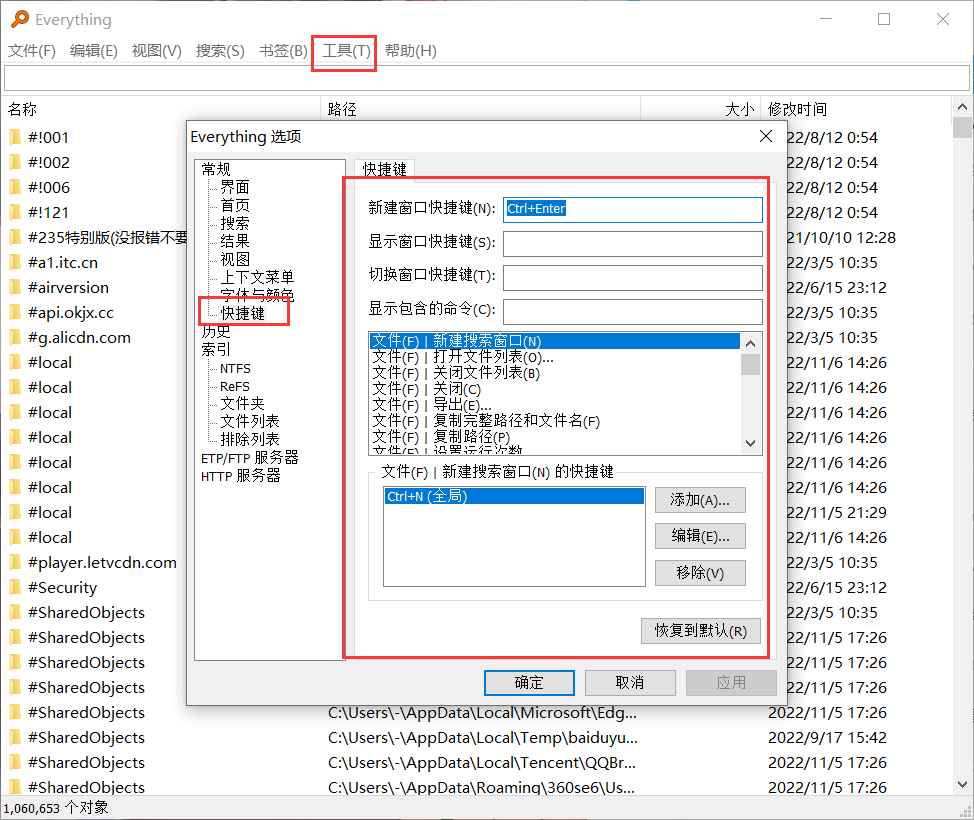Click the 移除(V) button
This screenshot has width=974, height=820.
point(700,573)
